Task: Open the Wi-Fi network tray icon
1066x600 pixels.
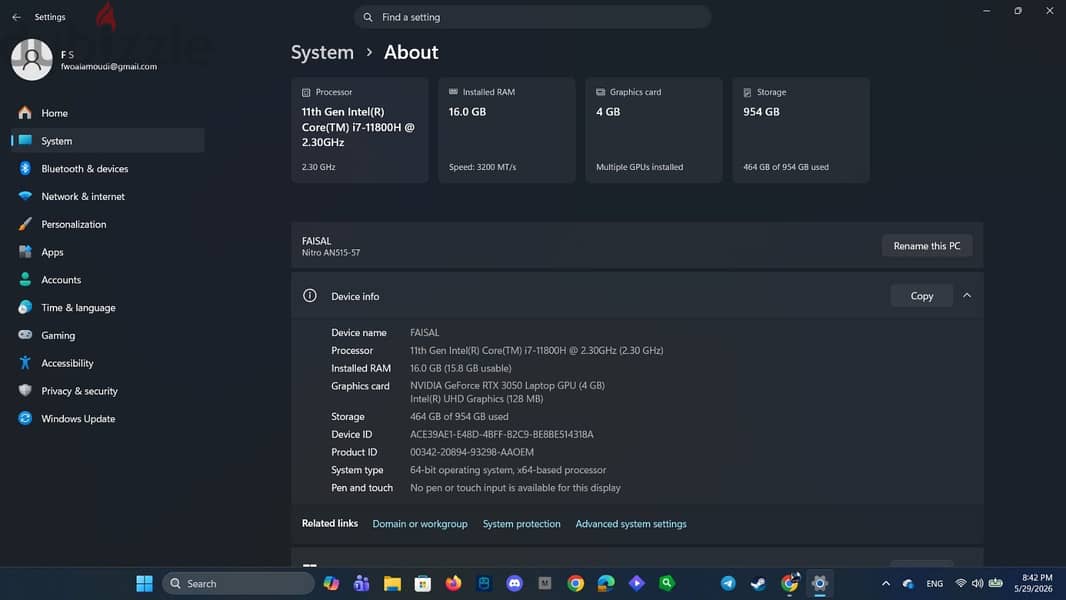Action: 961,583
